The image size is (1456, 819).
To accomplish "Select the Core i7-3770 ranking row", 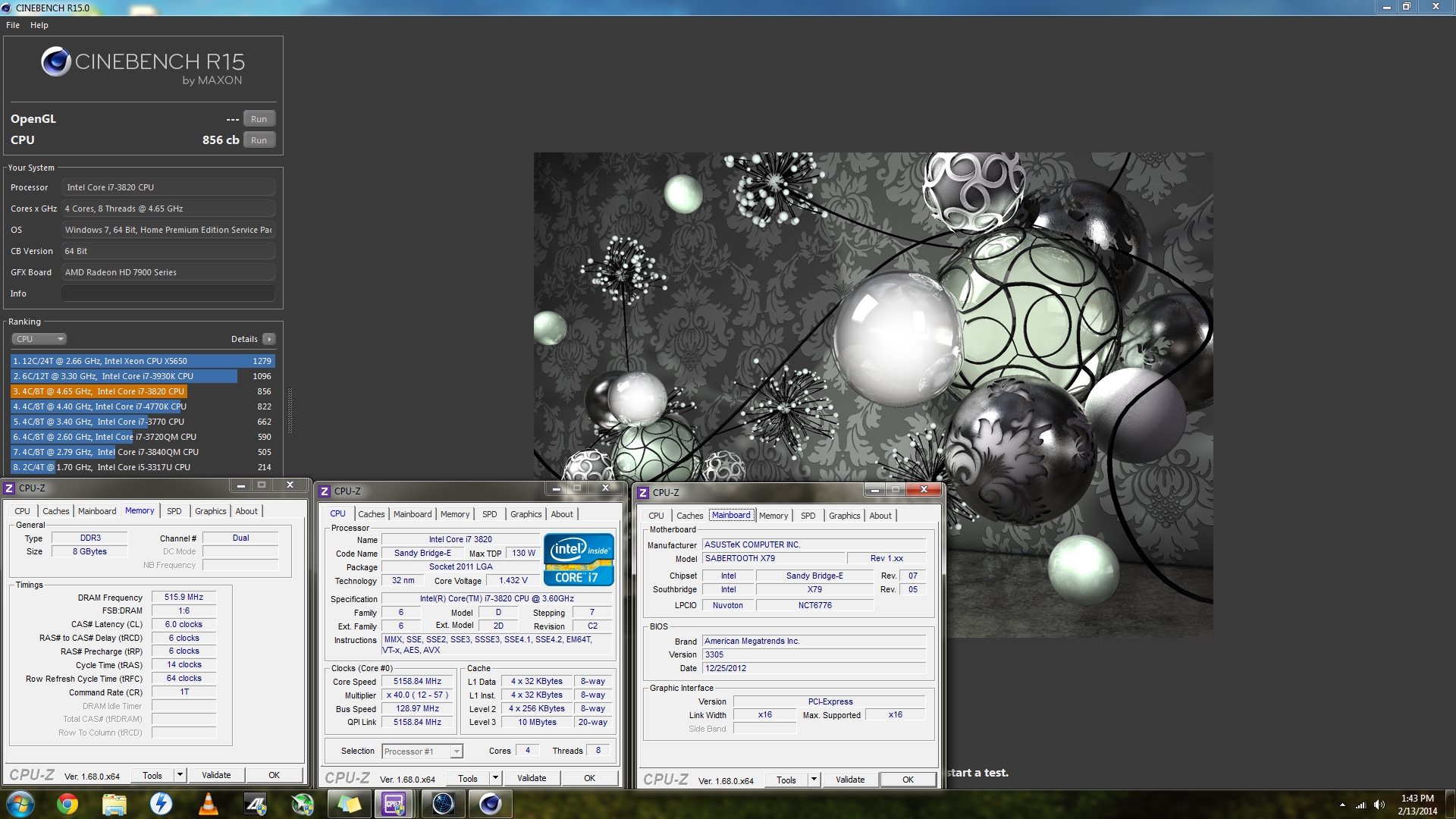I will [x=143, y=422].
